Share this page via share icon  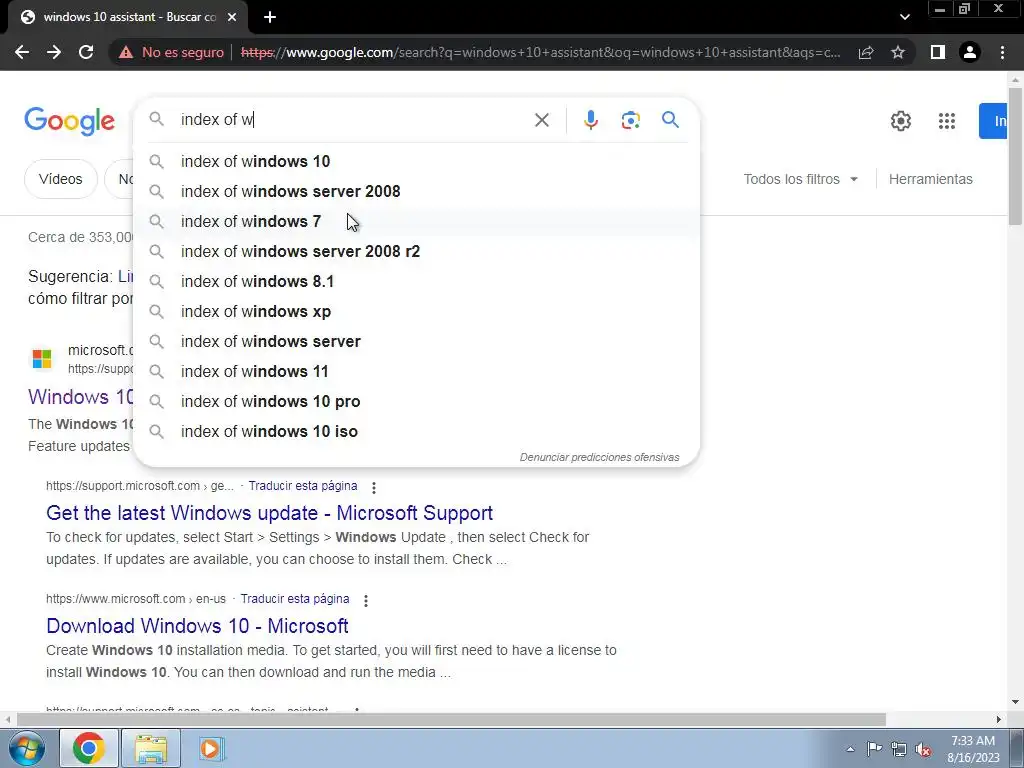pos(866,52)
